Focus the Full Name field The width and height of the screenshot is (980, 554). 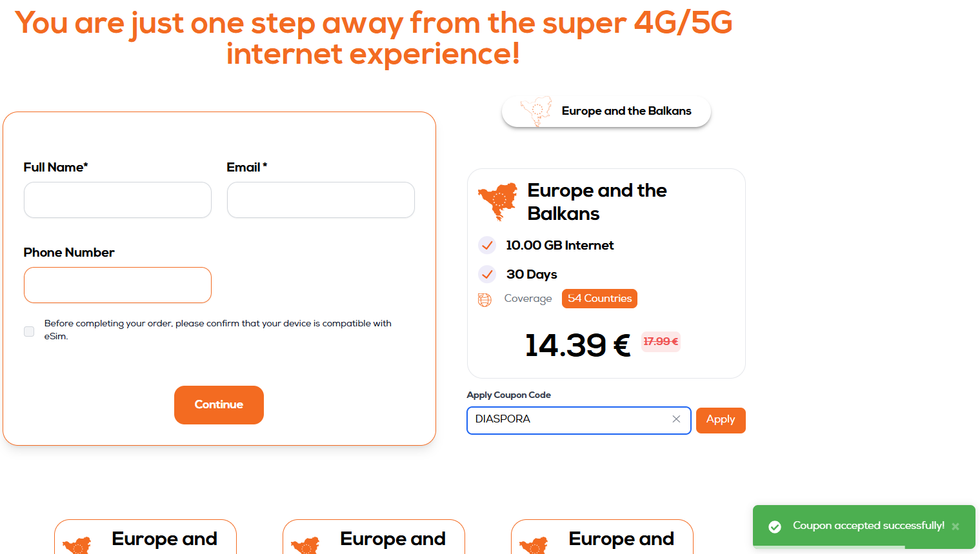[117, 200]
